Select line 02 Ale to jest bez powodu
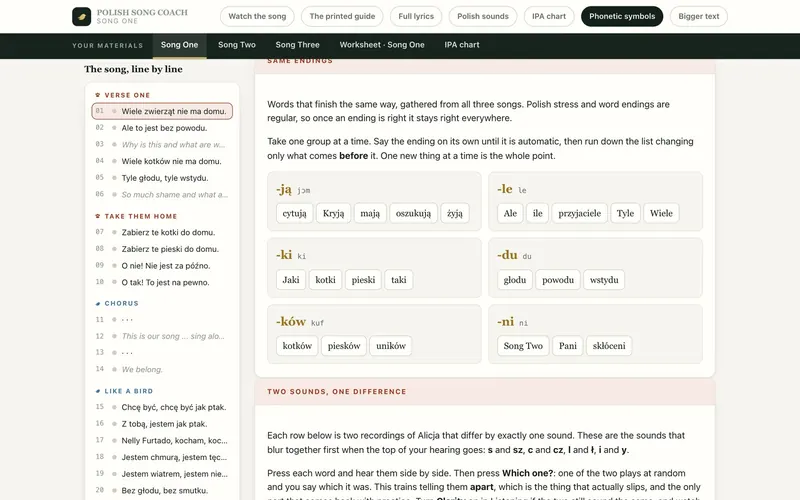The height and width of the screenshot is (500, 800). click(x=162, y=128)
